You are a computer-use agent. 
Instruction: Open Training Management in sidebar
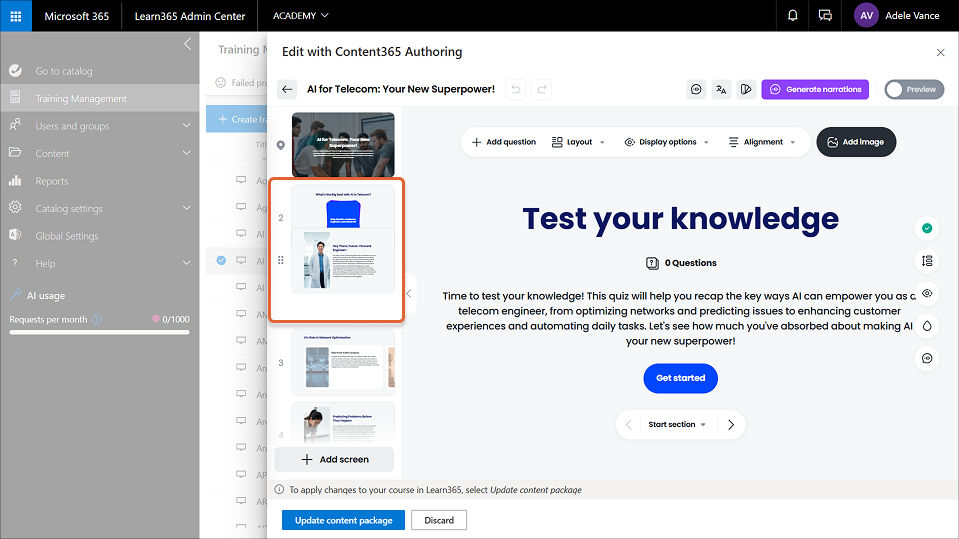[x=81, y=99]
